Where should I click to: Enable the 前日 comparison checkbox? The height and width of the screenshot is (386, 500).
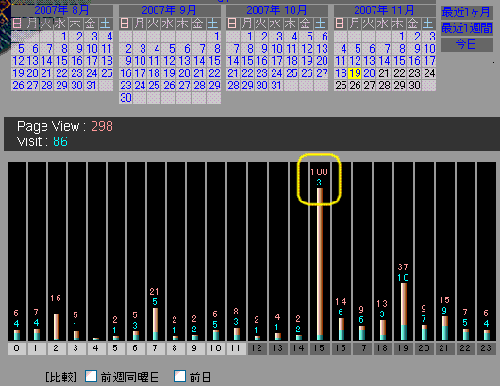(180, 376)
